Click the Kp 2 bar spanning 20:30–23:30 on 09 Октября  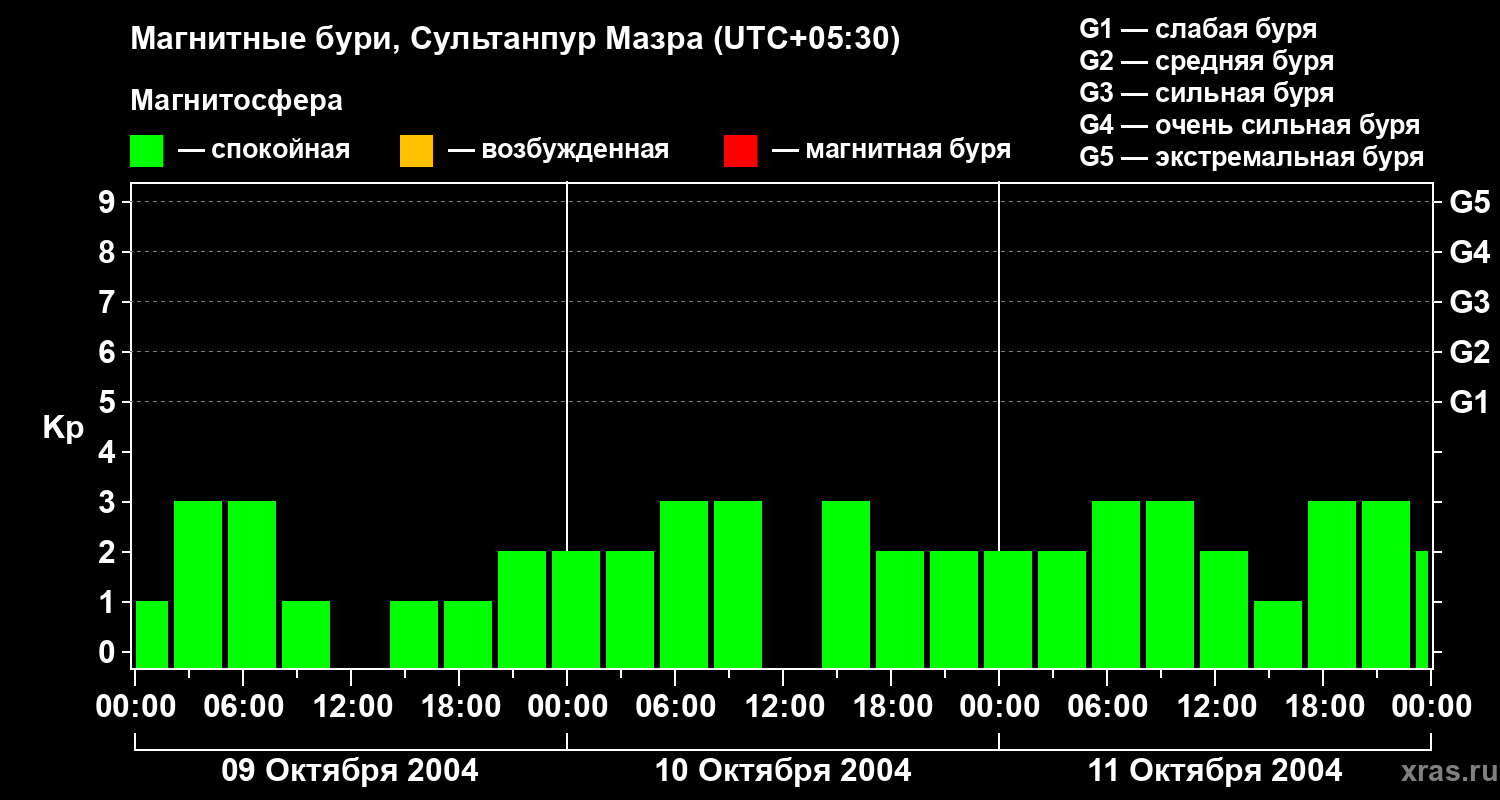(x=522, y=609)
